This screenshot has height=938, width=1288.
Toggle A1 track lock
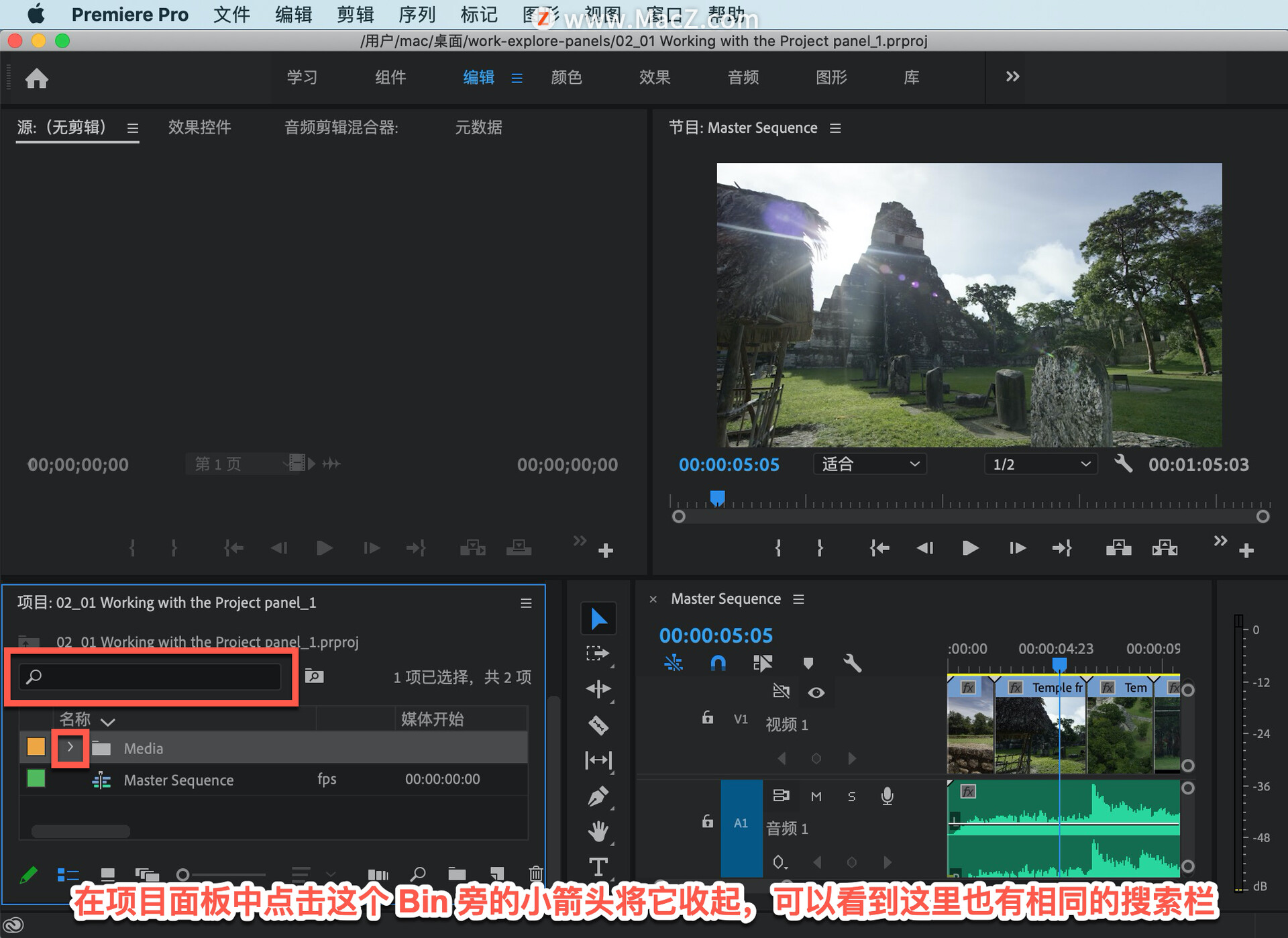pyautogui.click(x=707, y=821)
